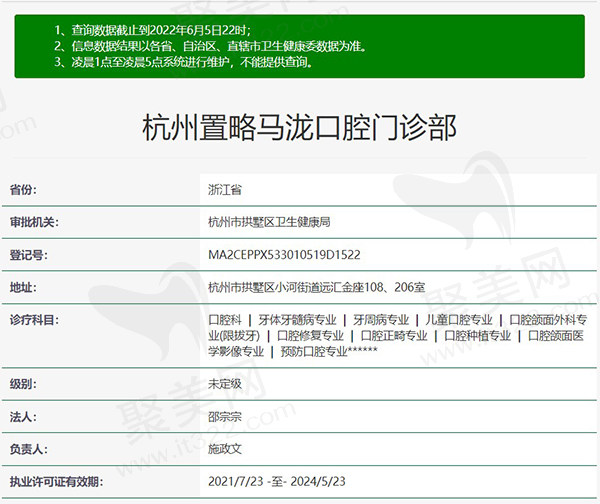Click the 执业许可证有效期 label

pos(57,481)
